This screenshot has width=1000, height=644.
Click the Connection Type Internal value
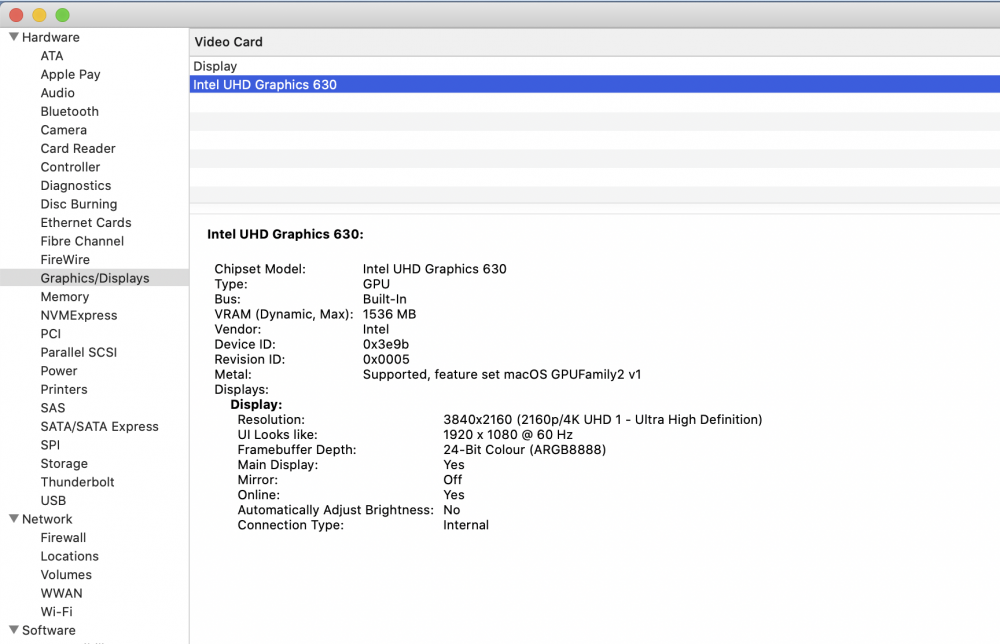click(466, 525)
